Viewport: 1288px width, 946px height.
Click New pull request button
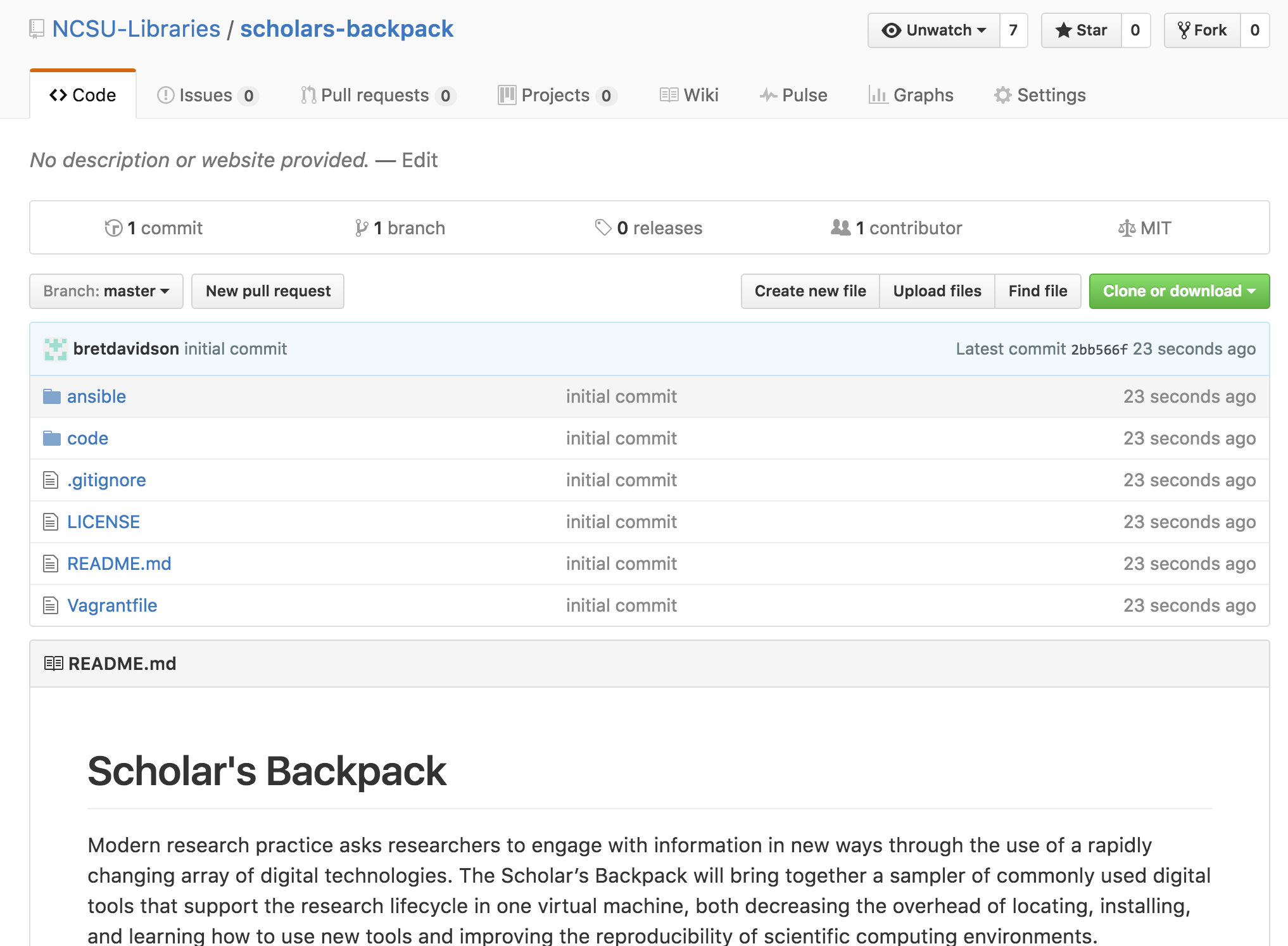(268, 291)
